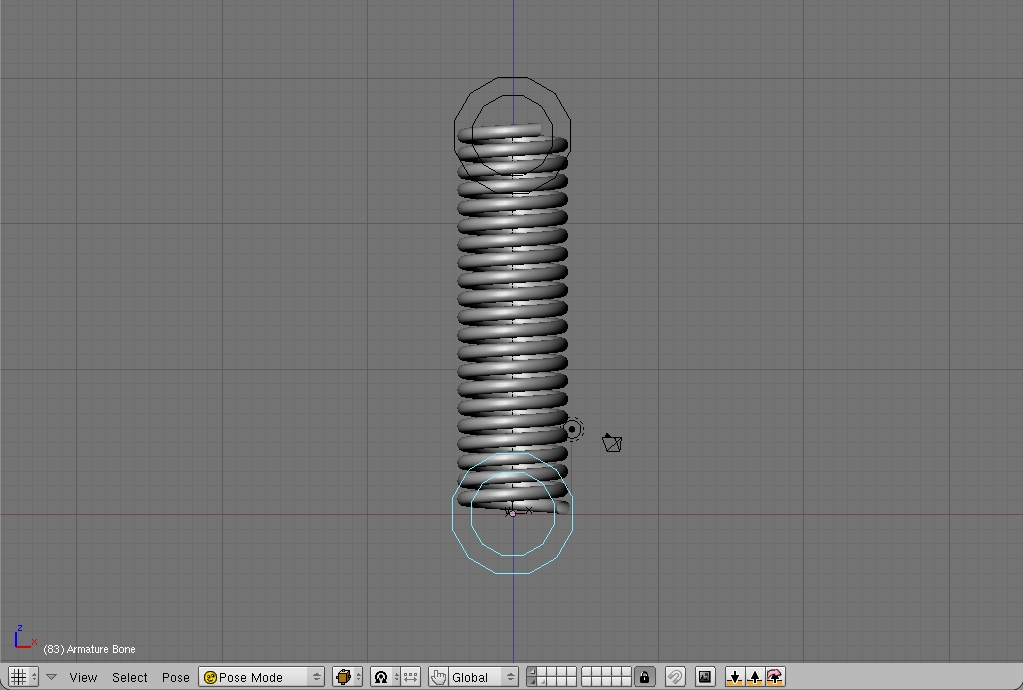Click the "(83) Armature Bone" info text

pyautogui.click(x=89, y=650)
